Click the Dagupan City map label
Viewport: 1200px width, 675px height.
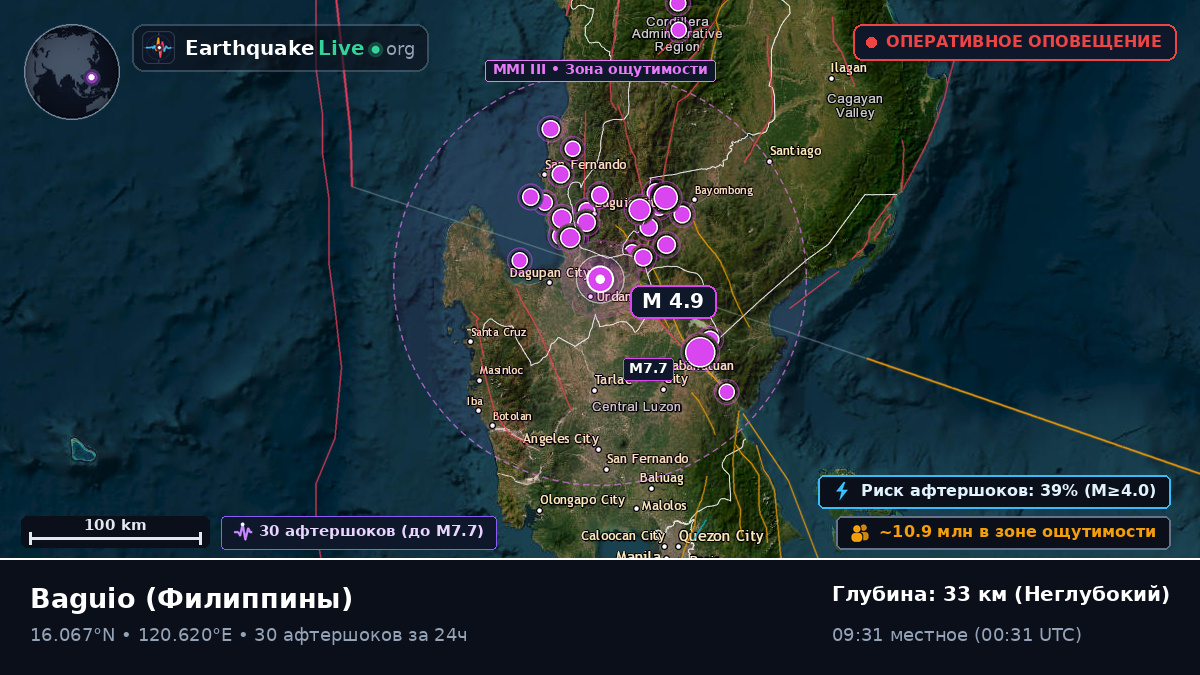point(549,273)
